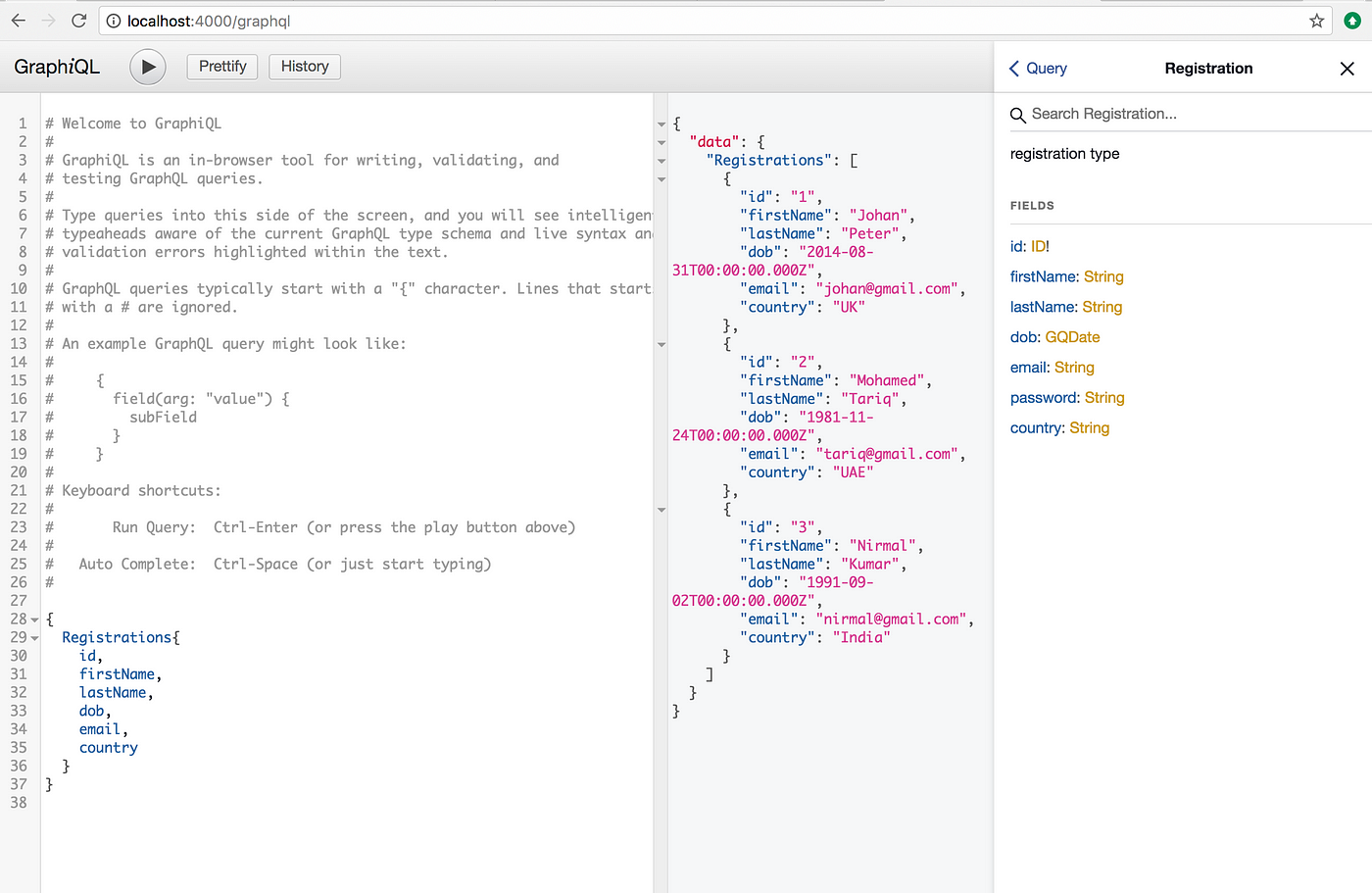The image size is (1372, 893).
Task: Go back to Query docs
Action: point(1038,69)
